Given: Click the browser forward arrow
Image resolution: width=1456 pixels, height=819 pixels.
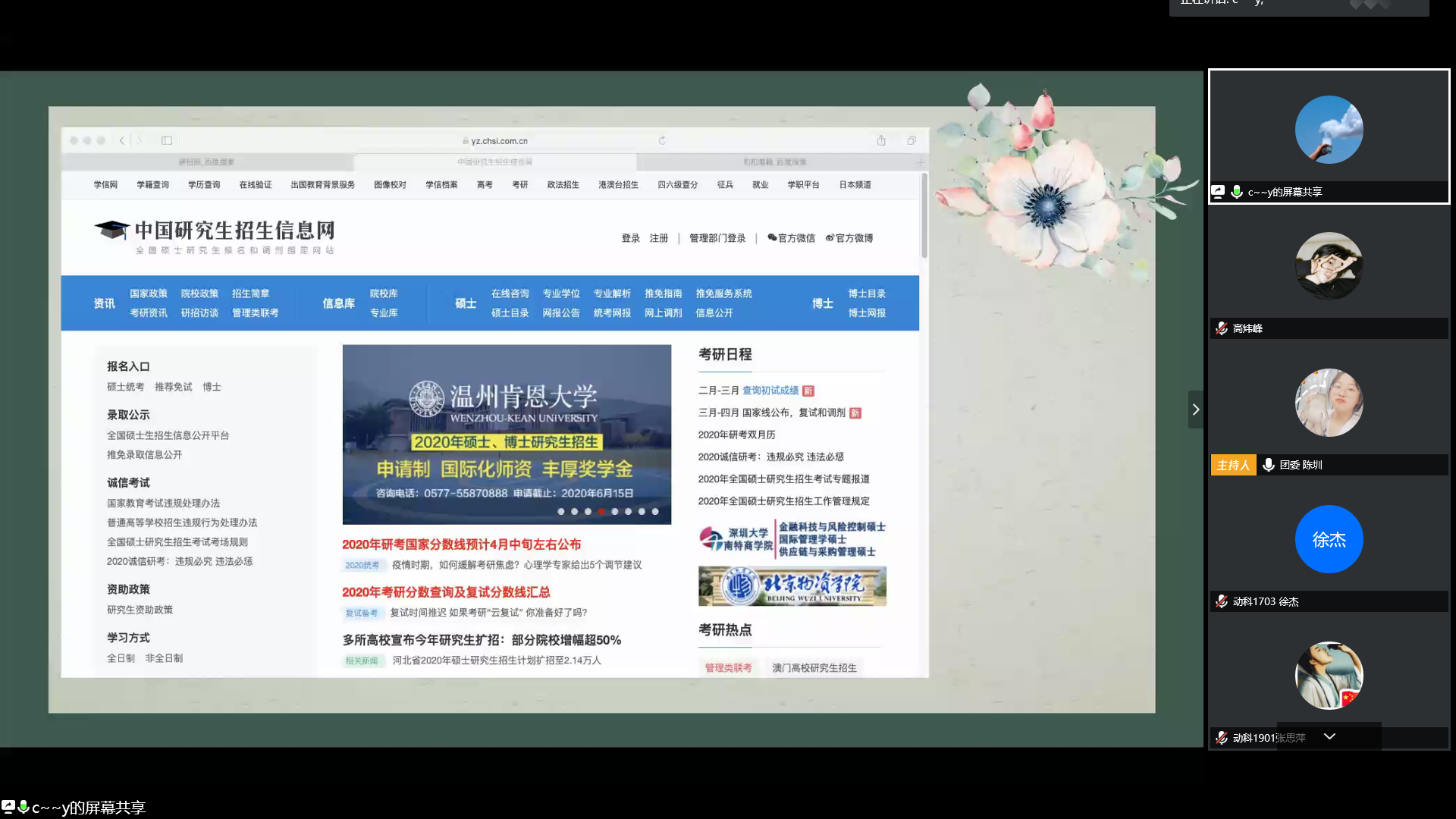Looking at the screenshot, I should pyautogui.click(x=140, y=140).
